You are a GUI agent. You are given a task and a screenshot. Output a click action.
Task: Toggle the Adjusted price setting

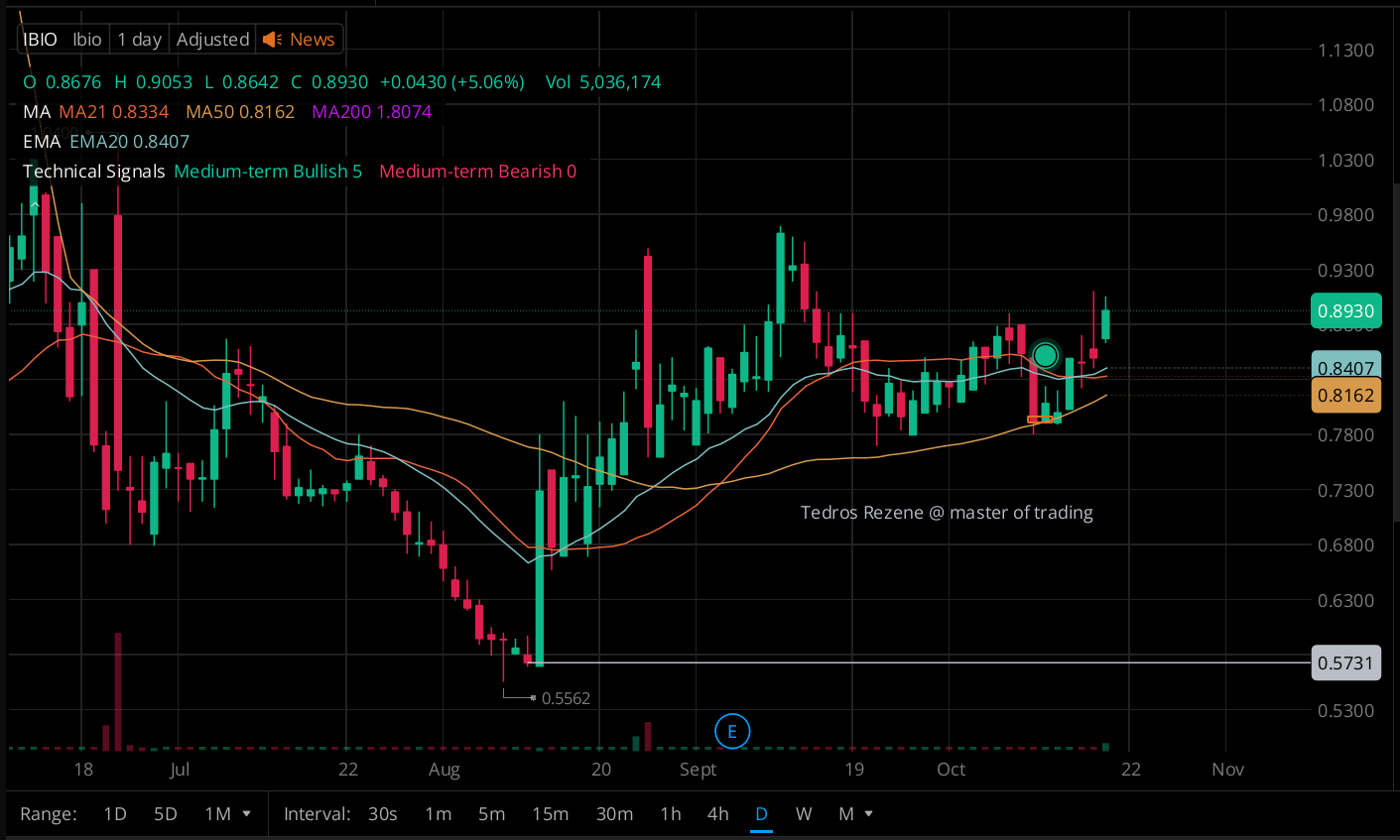(212, 40)
